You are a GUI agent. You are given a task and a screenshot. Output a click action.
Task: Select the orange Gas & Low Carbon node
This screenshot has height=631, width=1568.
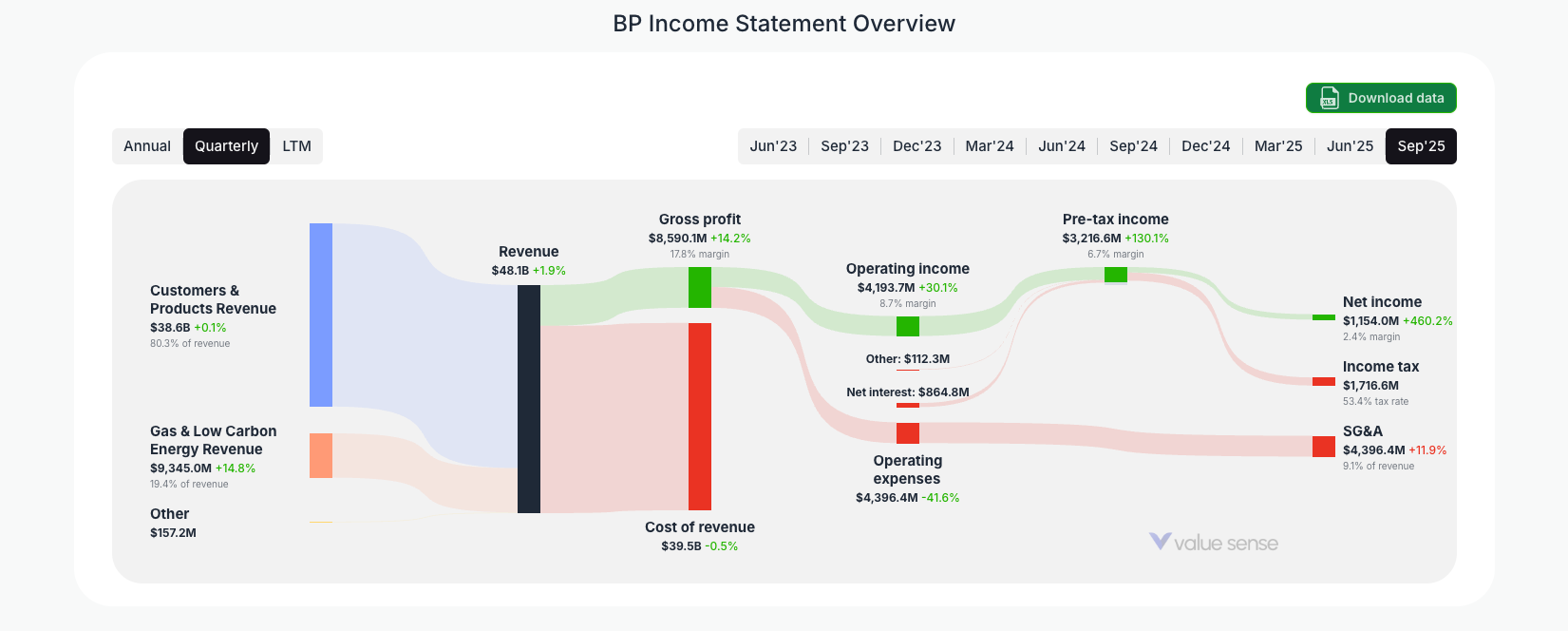[x=320, y=455]
